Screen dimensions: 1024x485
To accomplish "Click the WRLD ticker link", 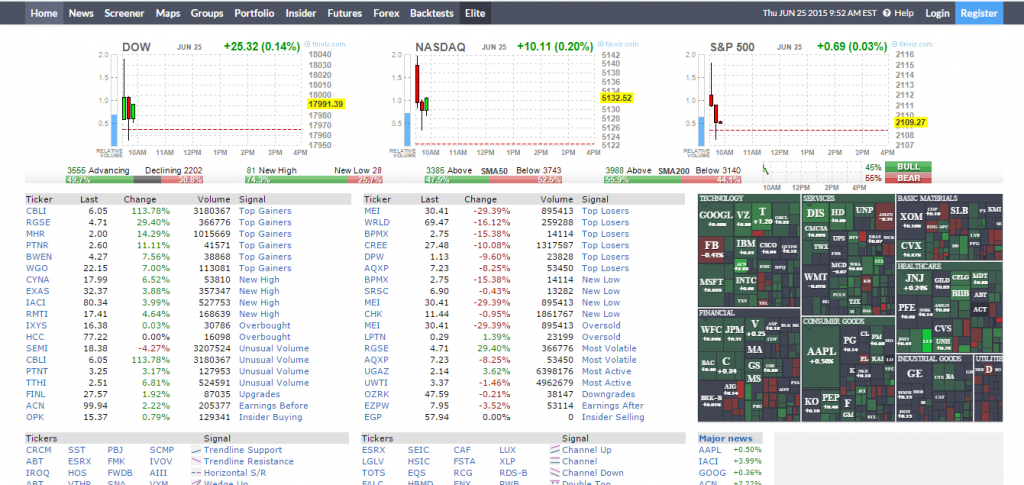I will (x=376, y=222).
